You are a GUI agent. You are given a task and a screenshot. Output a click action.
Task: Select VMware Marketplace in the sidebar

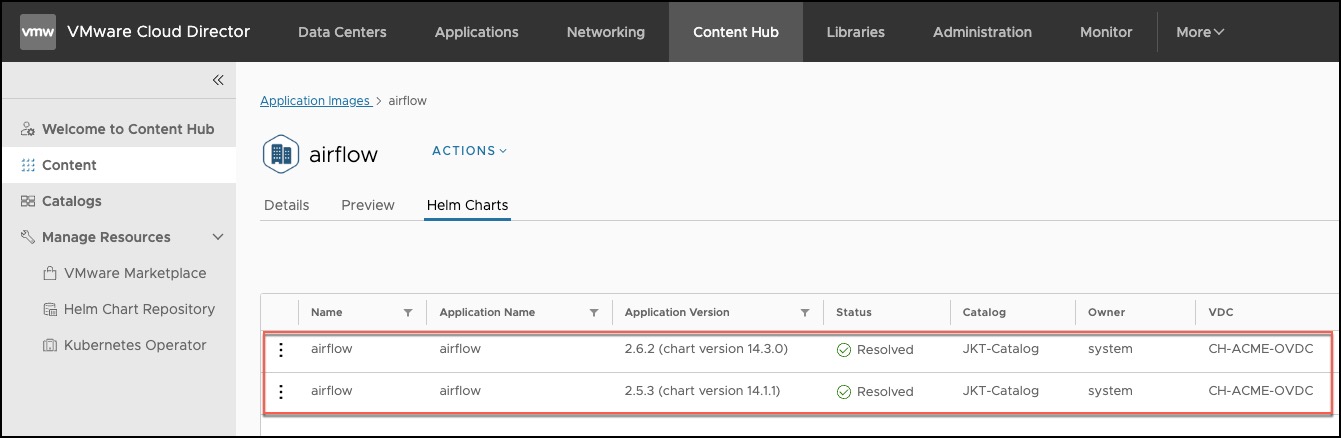(x=134, y=273)
